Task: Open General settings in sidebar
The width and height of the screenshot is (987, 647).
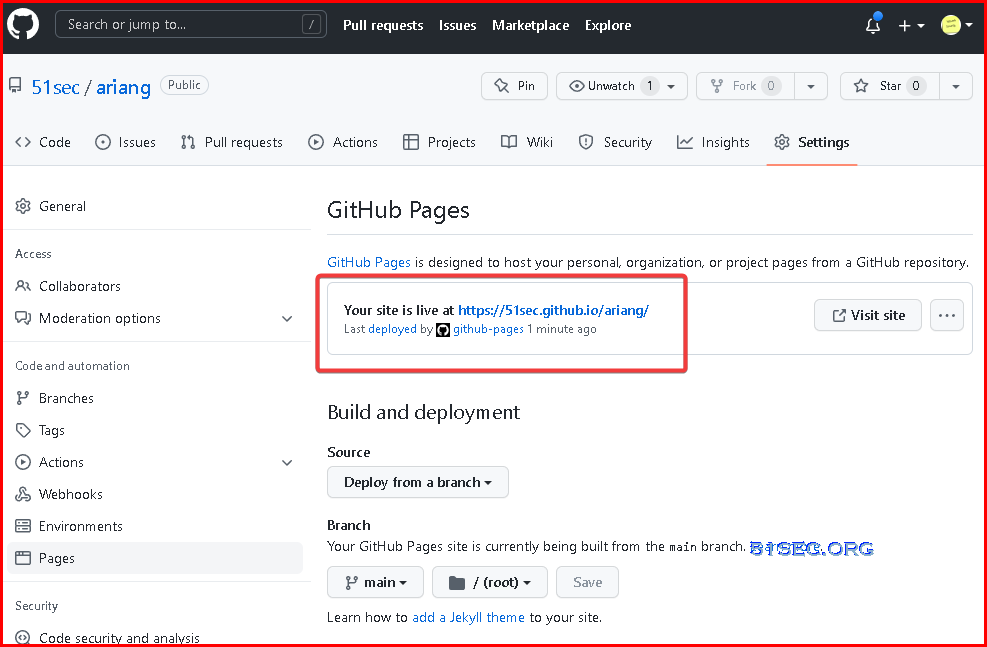Action: 155,206
